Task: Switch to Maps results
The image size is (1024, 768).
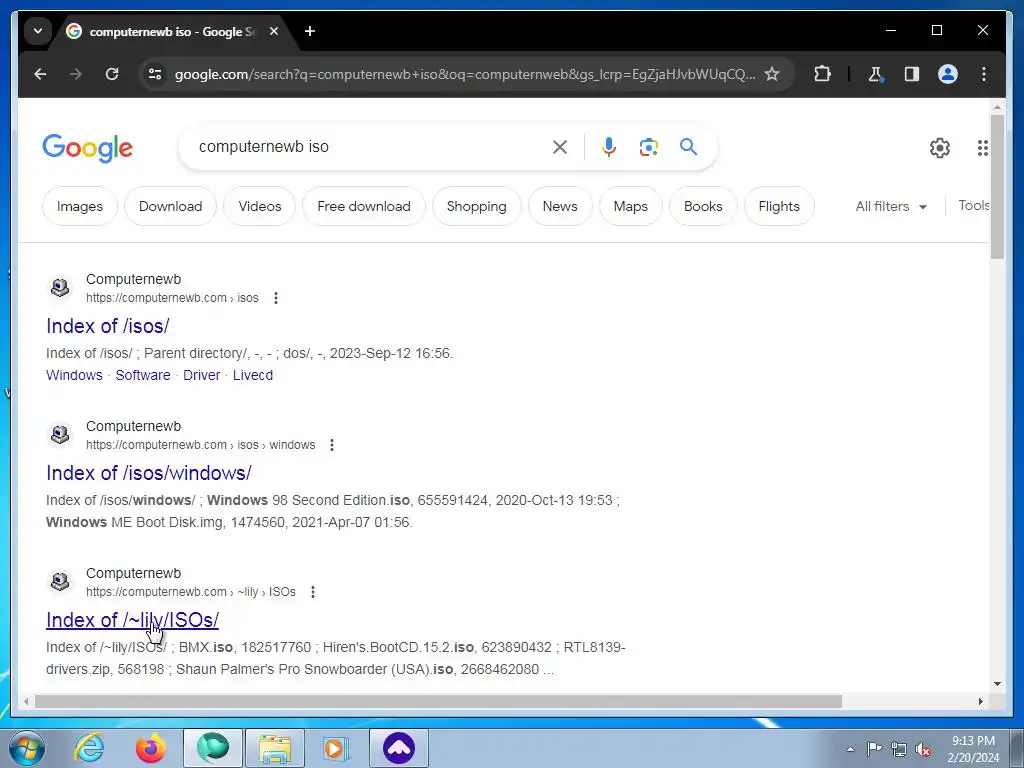Action: (631, 206)
